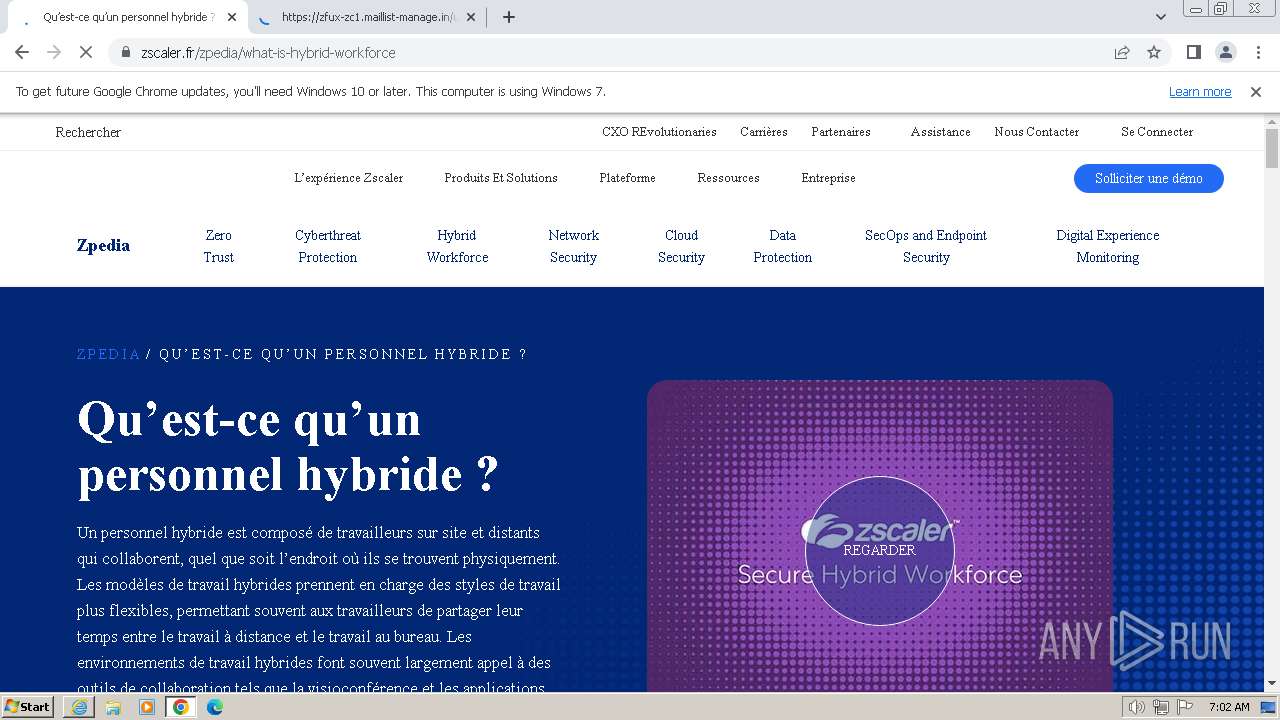The height and width of the screenshot is (720, 1280).
Task: Click Se Connecter to sign in
Action: (1157, 132)
